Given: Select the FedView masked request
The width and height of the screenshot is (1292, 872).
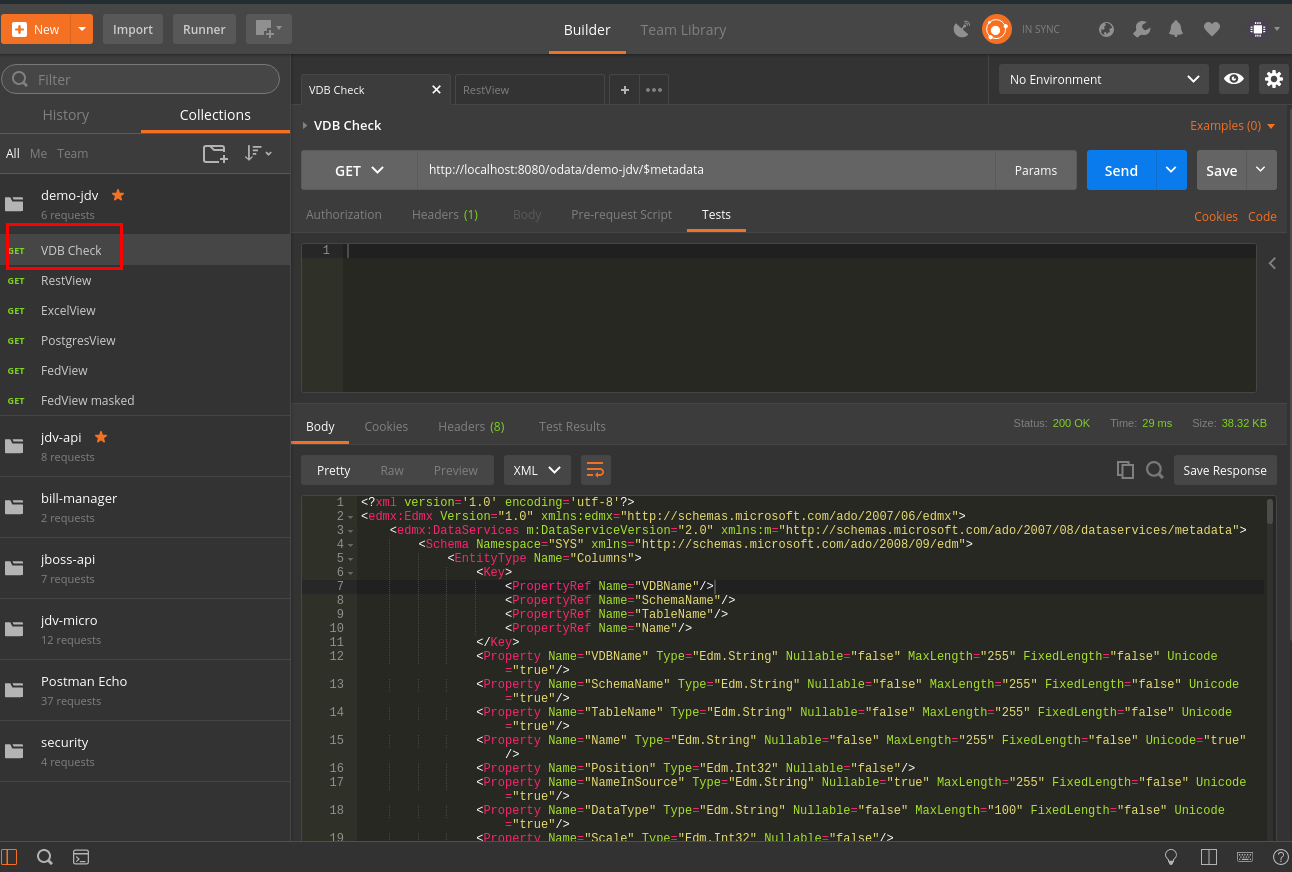Looking at the screenshot, I should [145, 401].
